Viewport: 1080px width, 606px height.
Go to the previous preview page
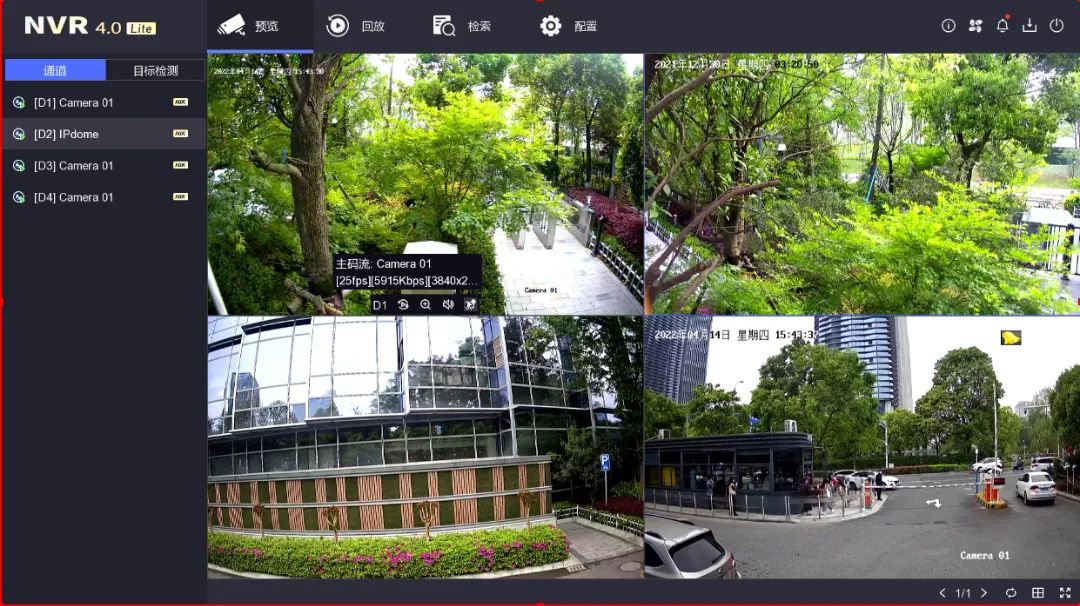(x=942, y=593)
